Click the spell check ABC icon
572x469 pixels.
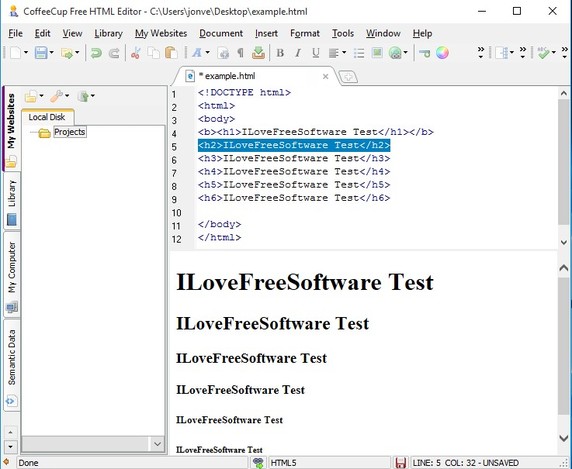(544, 53)
